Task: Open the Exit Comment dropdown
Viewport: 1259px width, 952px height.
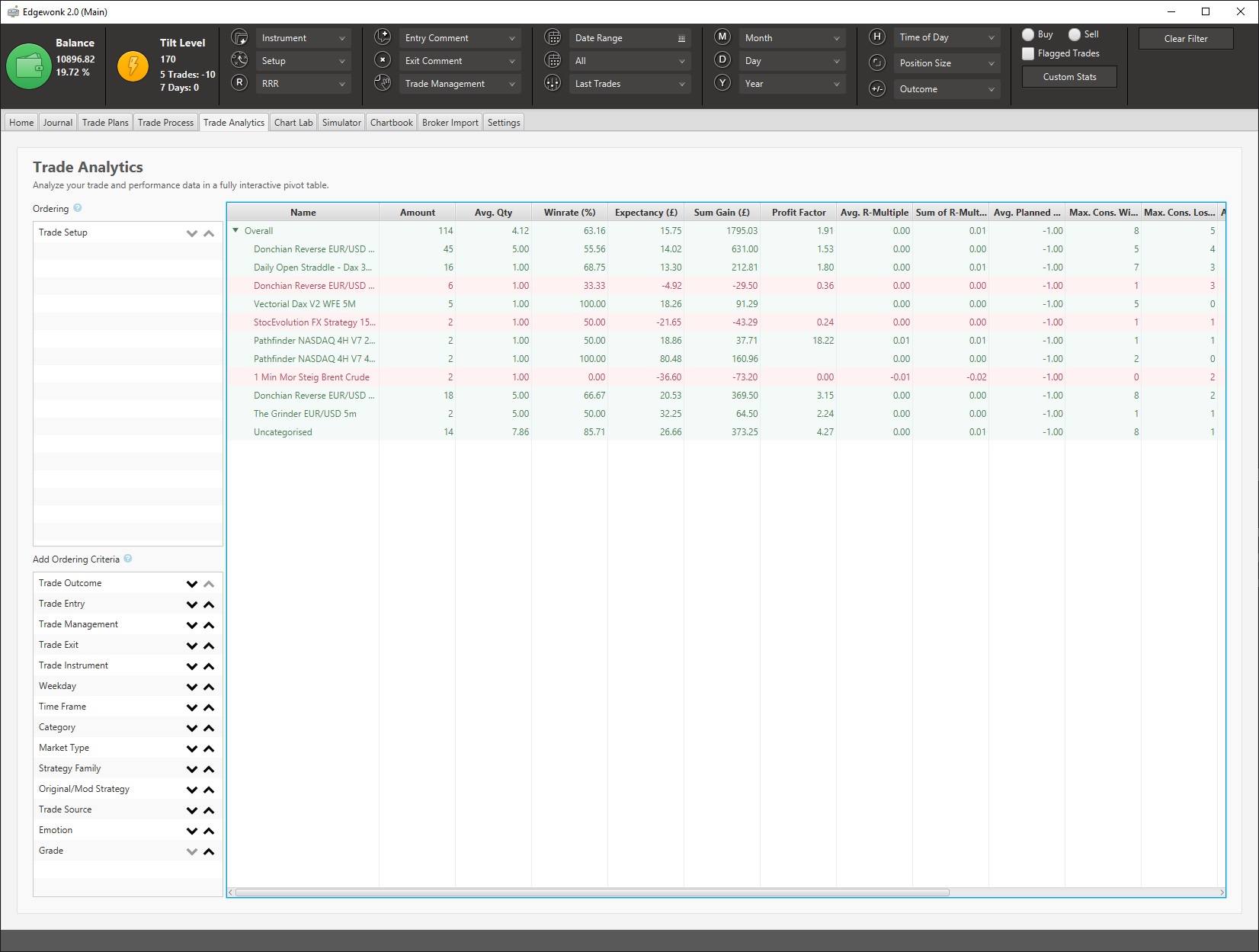Action: [460, 61]
